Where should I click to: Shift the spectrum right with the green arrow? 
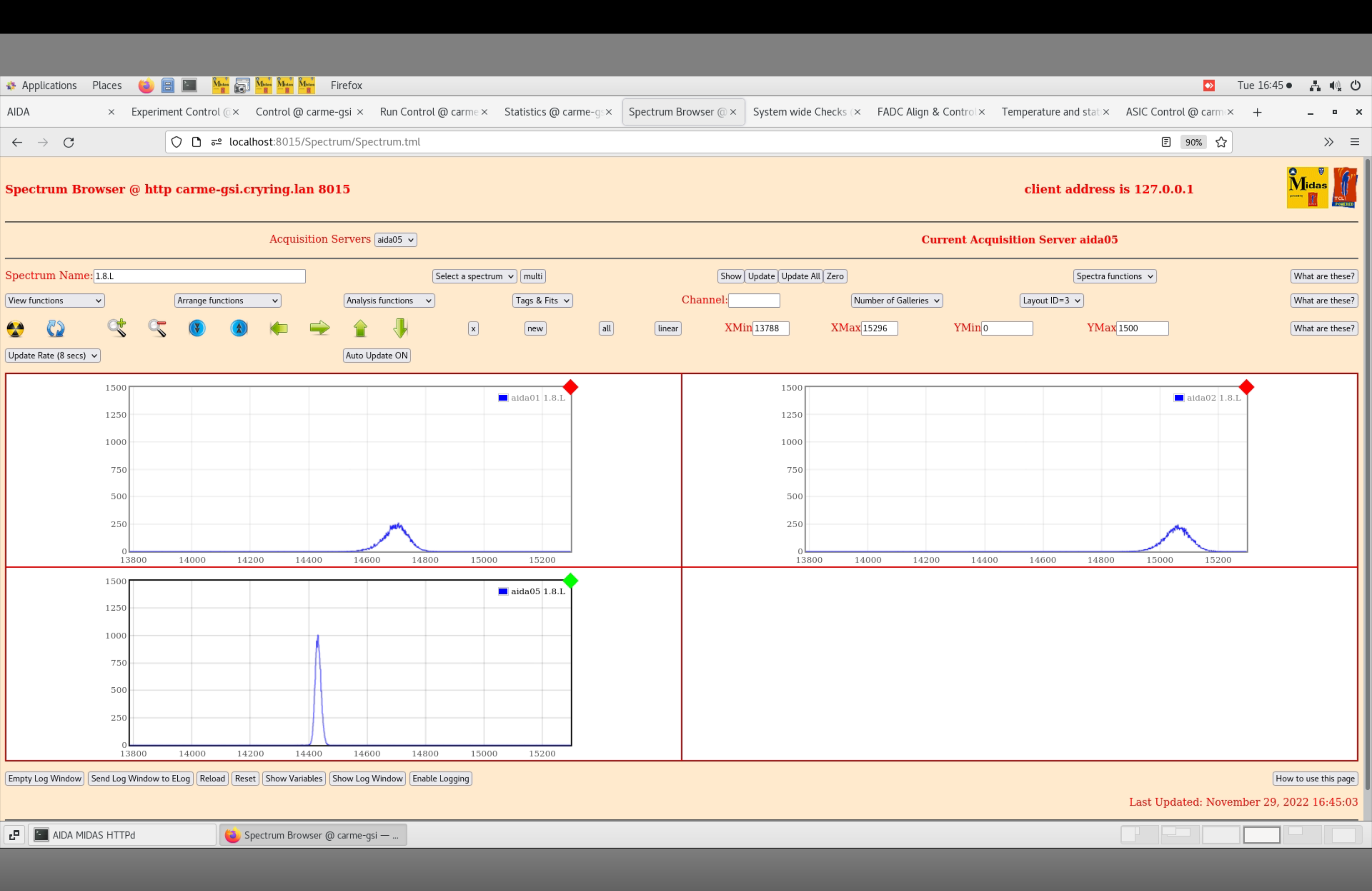pos(319,328)
